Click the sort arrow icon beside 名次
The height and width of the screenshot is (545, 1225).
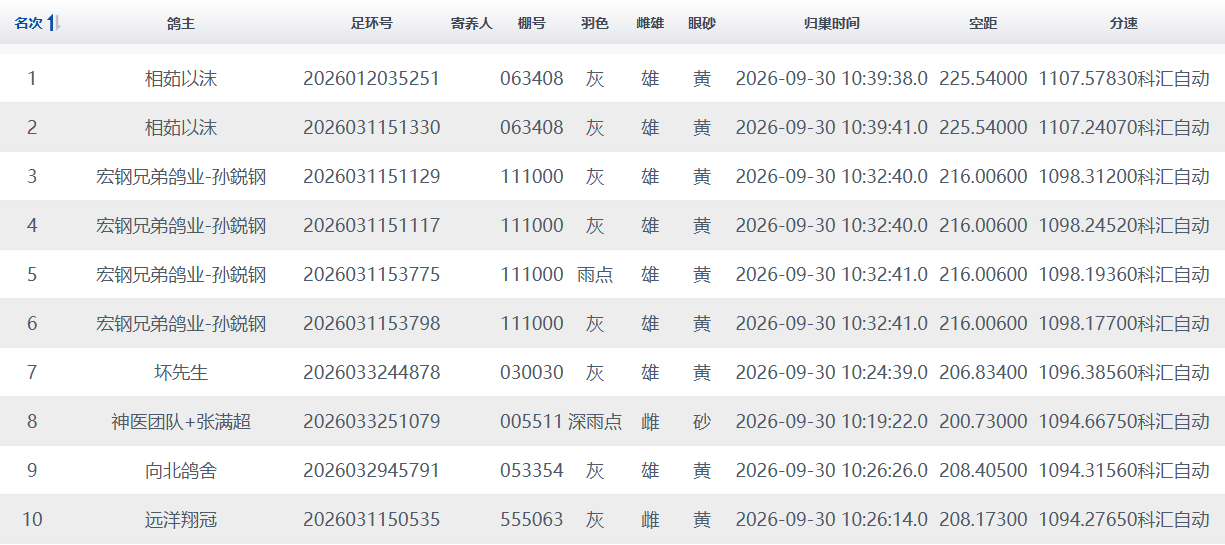(x=54, y=23)
